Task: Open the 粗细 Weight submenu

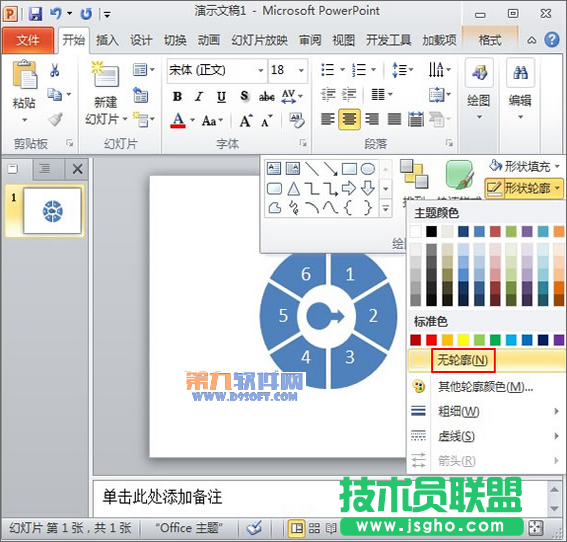Action: [485, 411]
